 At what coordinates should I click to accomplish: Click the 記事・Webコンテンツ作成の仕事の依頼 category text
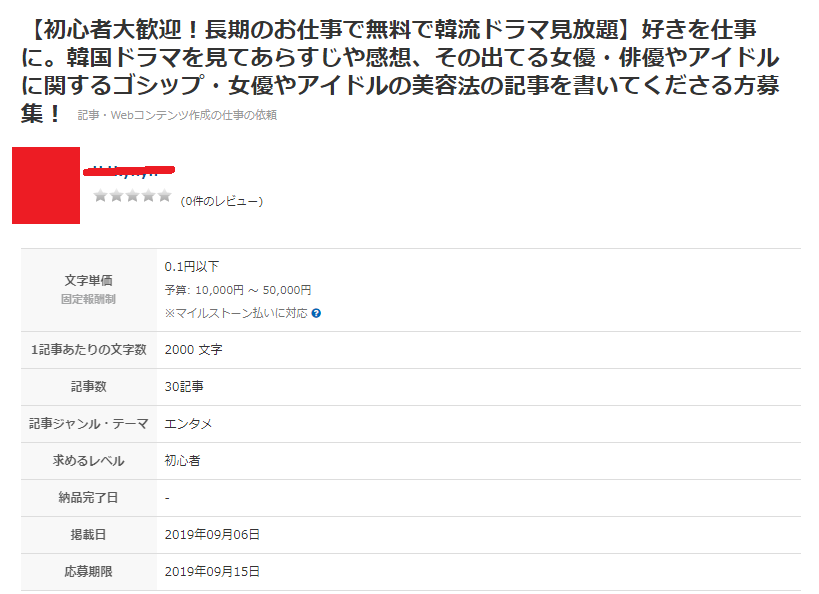point(177,115)
